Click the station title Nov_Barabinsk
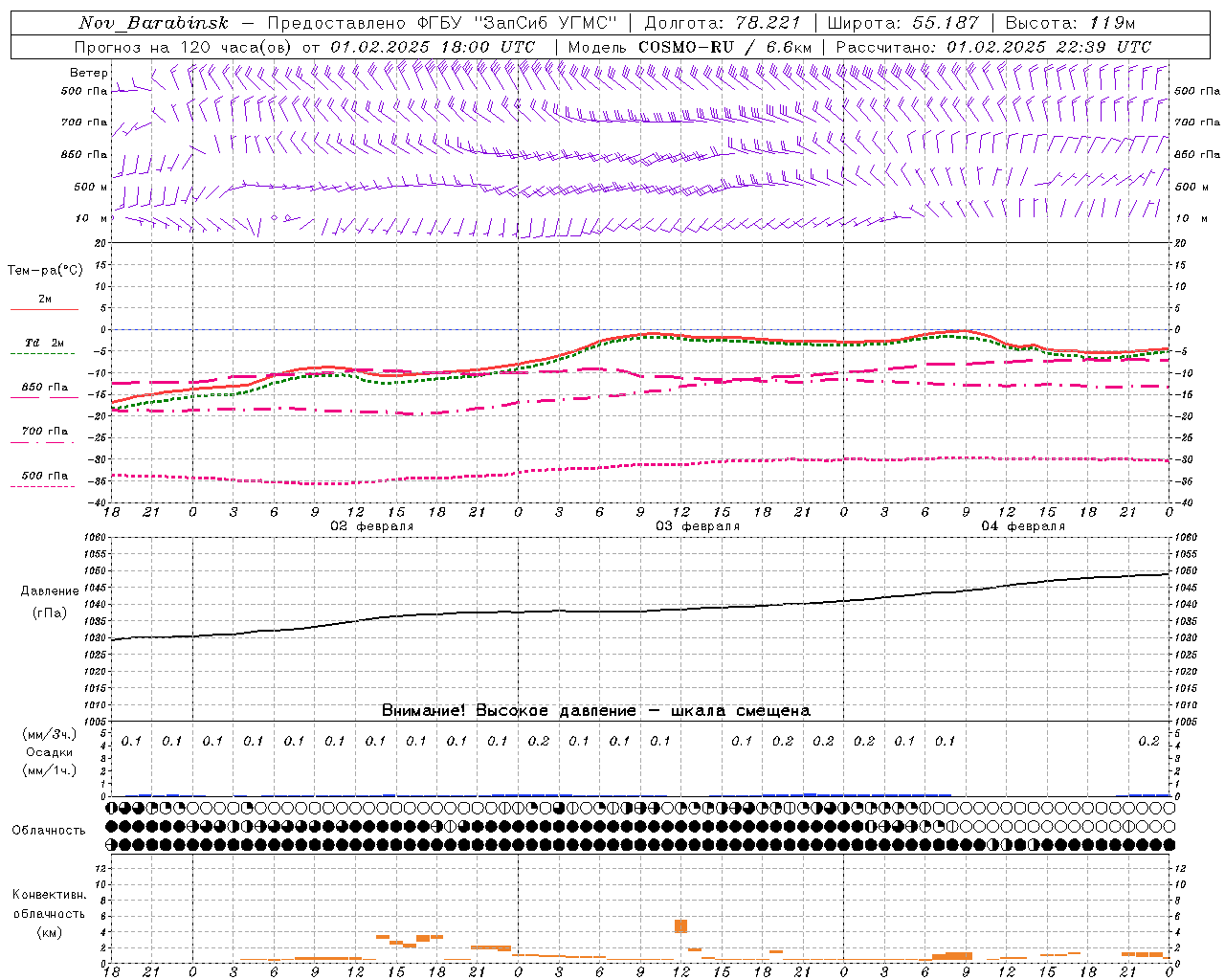 [x=153, y=23]
